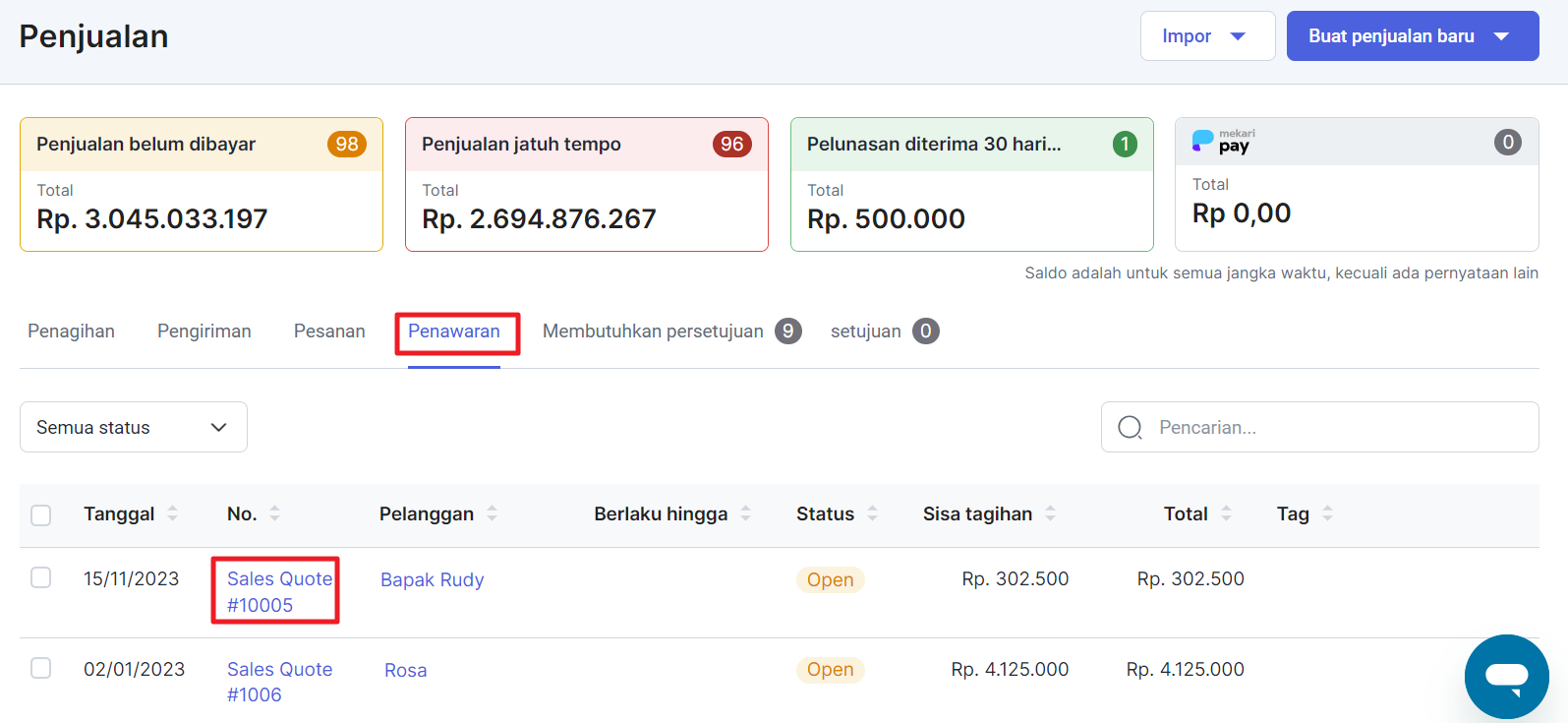Open the Penjualan jatuh tempo card
Screen dimensions: 1568x723
(x=586, y=185)
